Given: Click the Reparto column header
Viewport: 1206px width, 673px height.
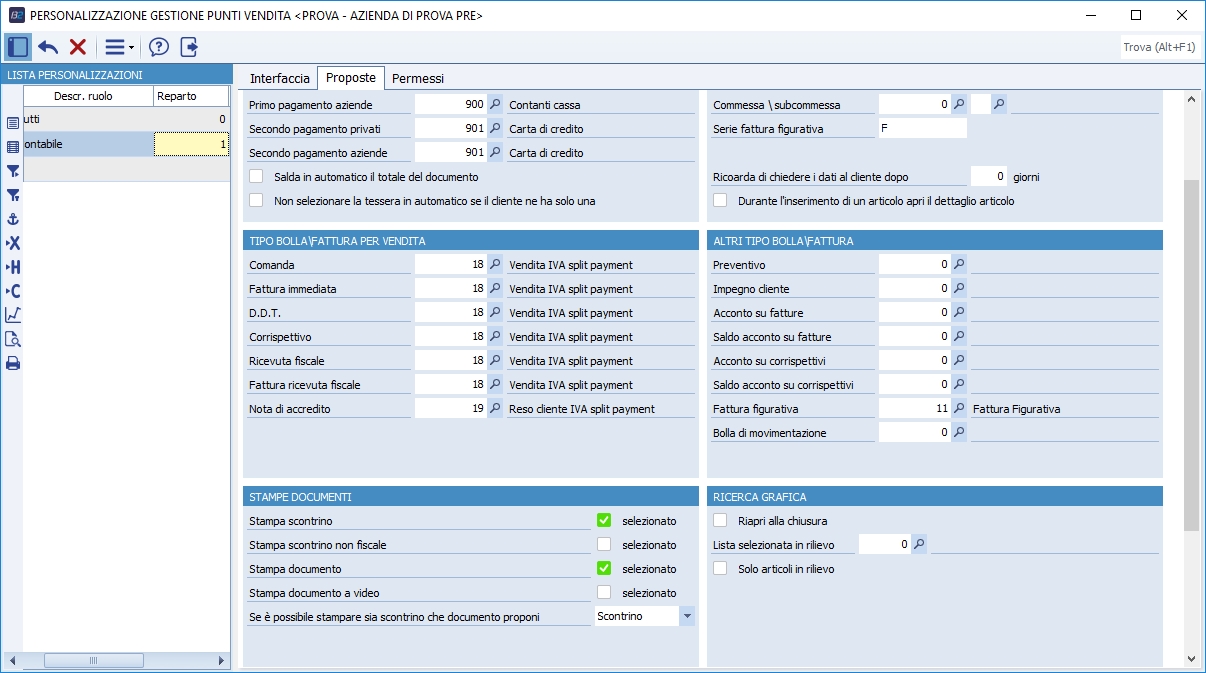Looking at the screenshot, I should click(x=177, y=96).
